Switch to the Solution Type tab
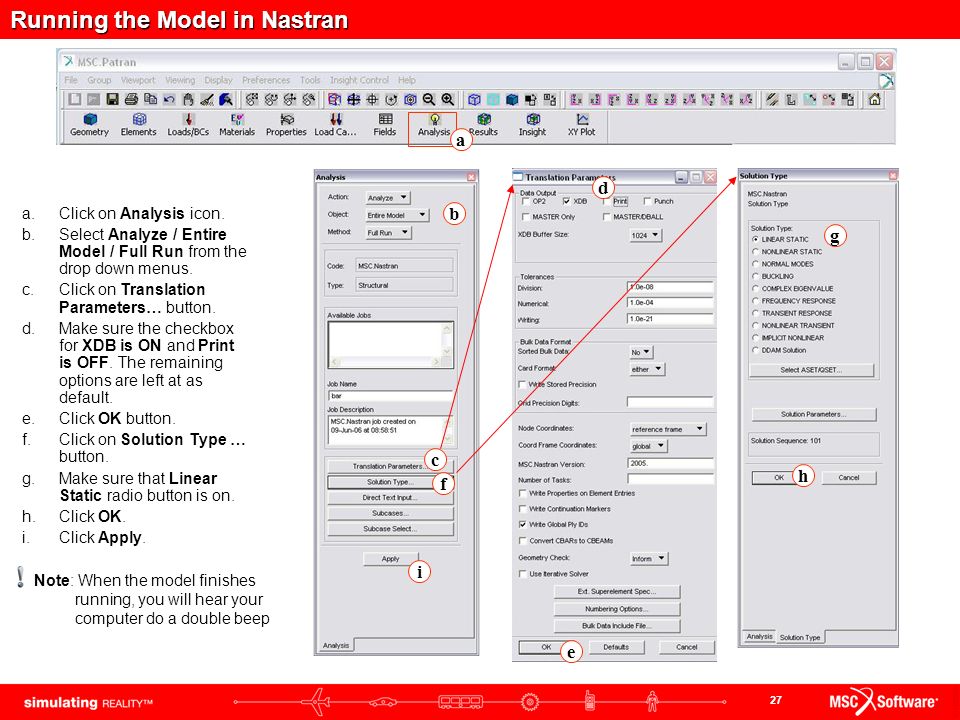The height and width of the screenshot is (720, 960). (800, 637)
